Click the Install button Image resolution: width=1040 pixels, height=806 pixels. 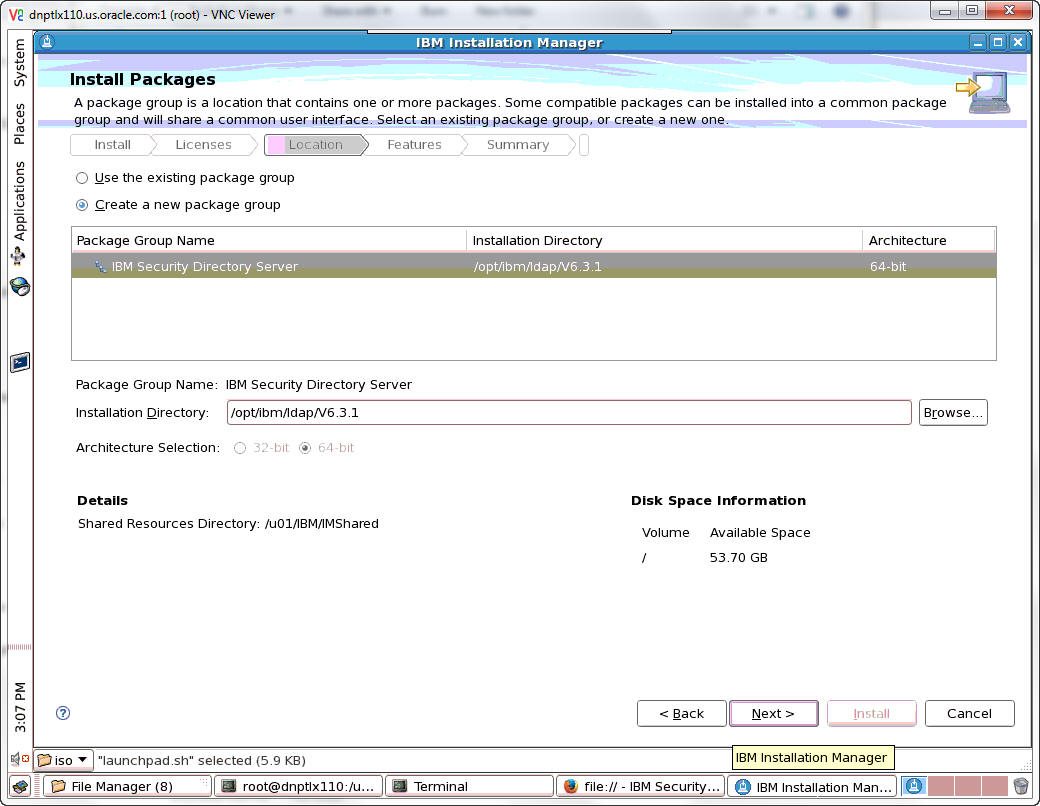[872, 714]
